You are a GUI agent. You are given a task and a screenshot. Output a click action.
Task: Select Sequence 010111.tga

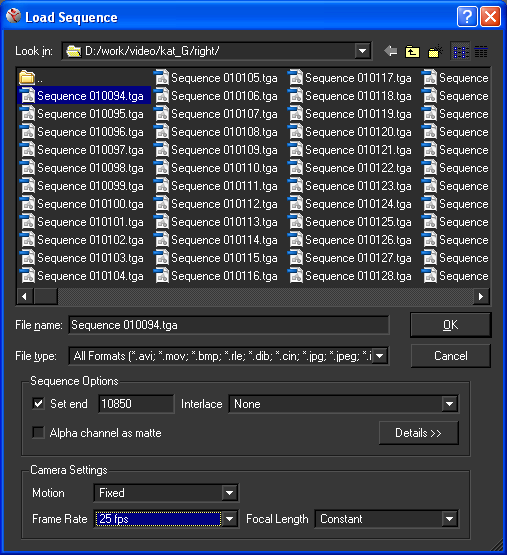(216, 186)
